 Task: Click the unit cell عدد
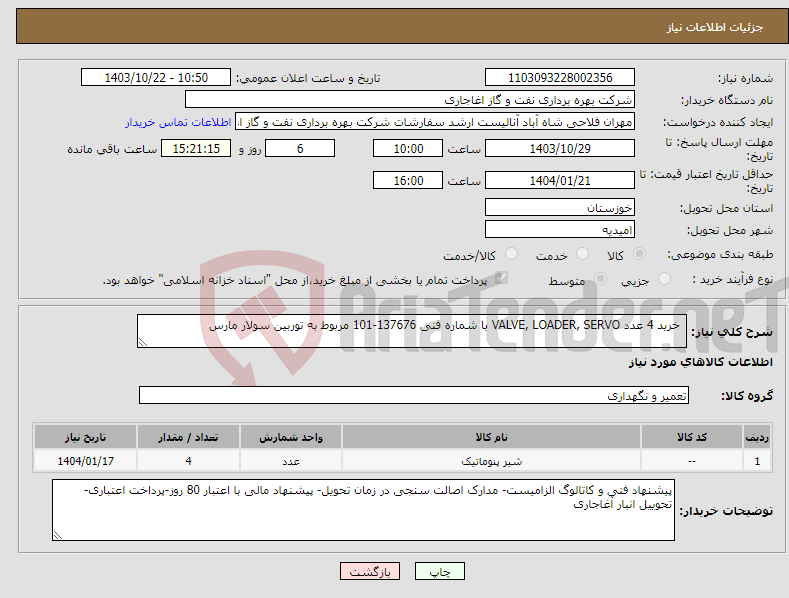pos(291,461)
